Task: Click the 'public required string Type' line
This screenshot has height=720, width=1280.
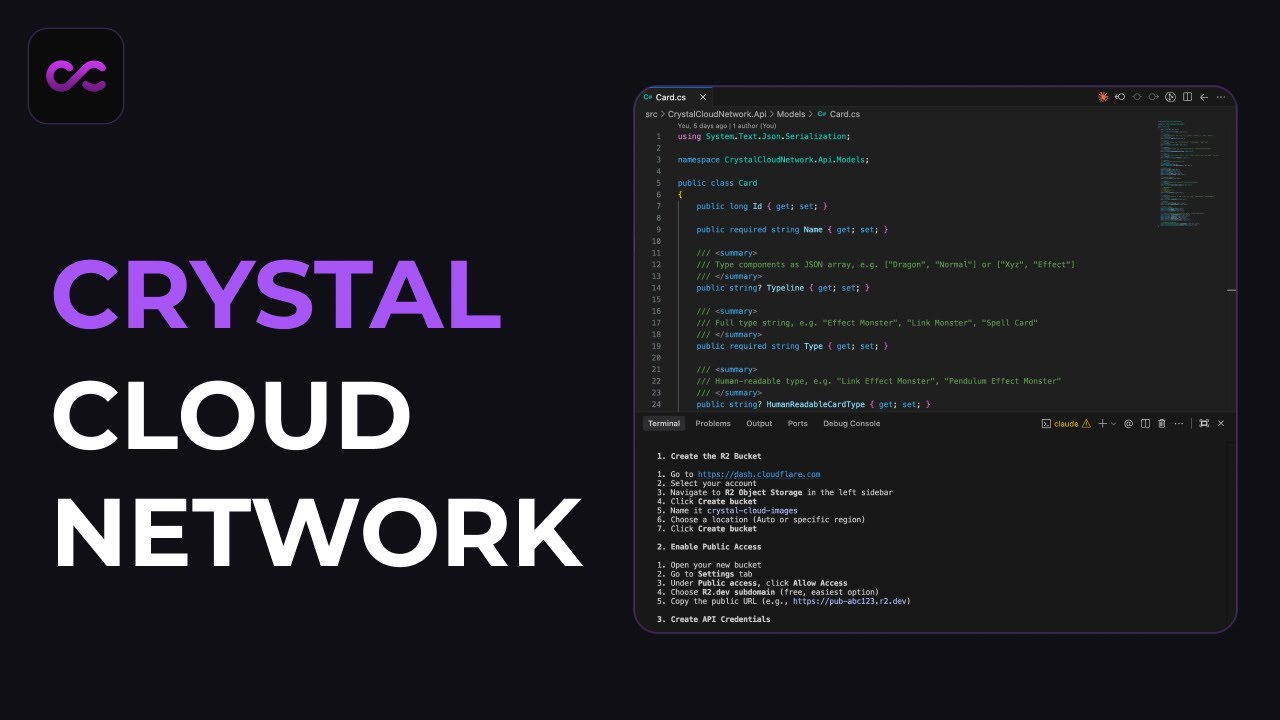Action: coord(792,346)
